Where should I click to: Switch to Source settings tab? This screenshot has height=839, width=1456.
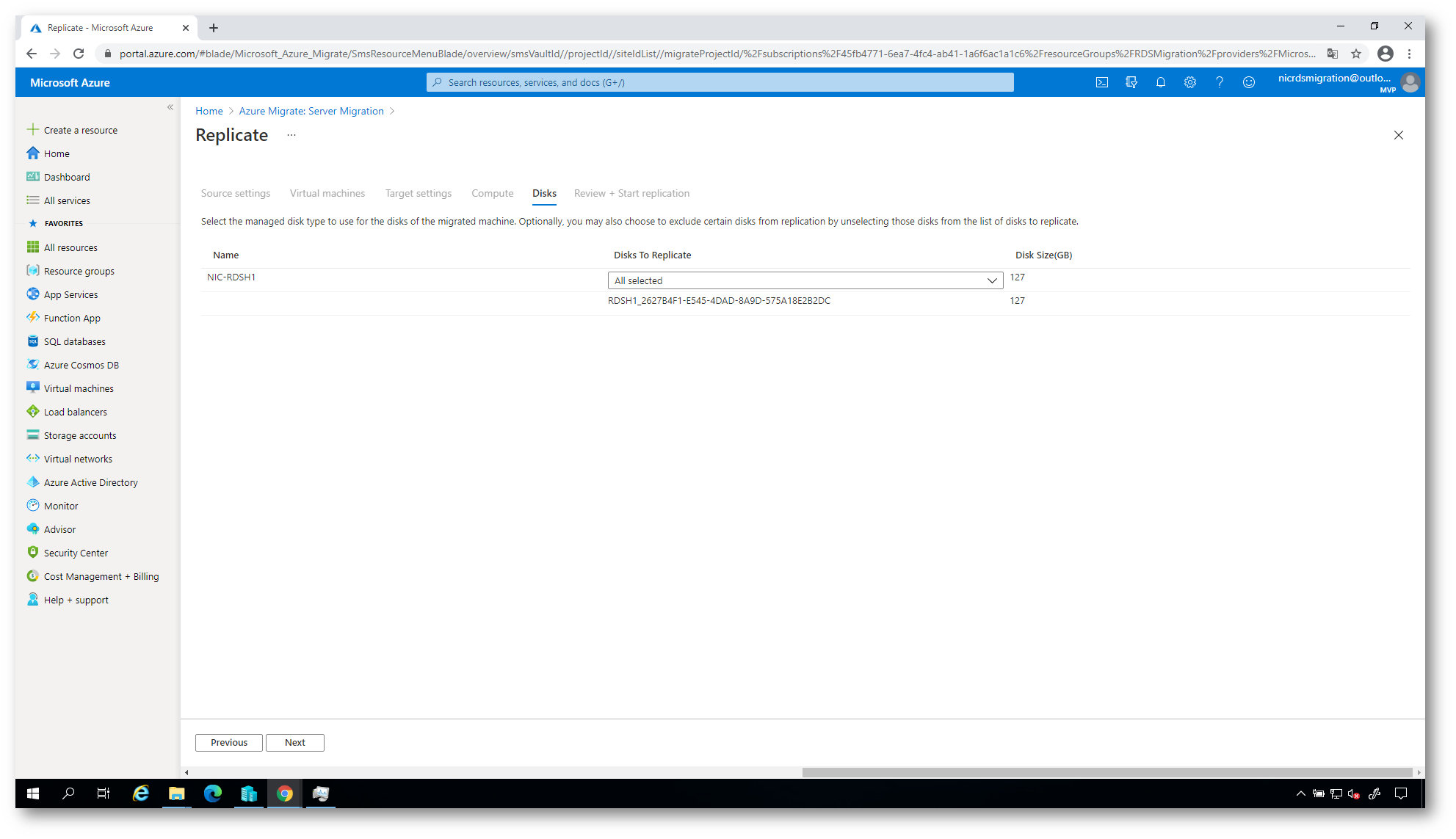pos(236,193)
